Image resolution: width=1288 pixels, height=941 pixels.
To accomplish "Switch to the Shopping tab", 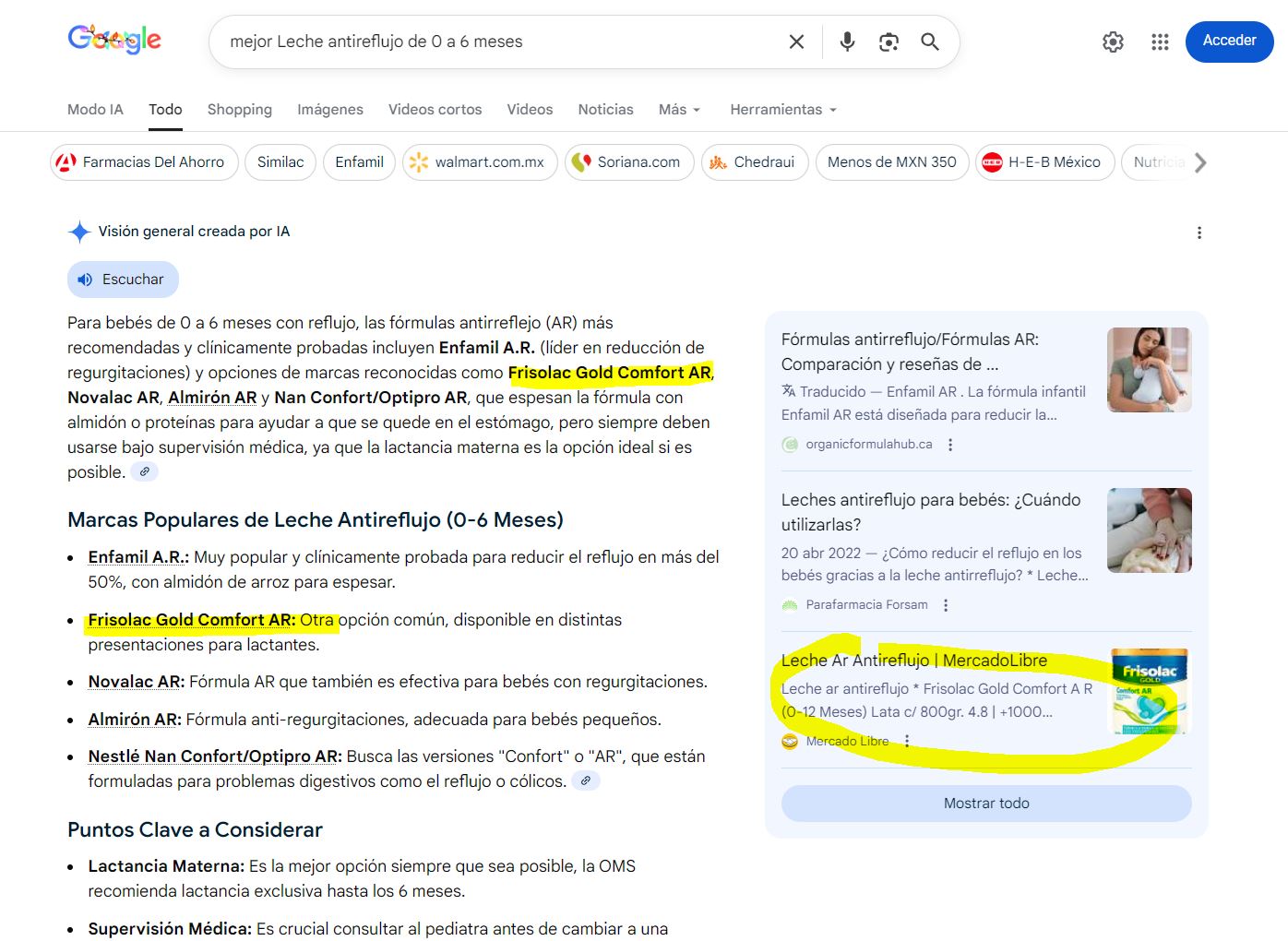I will point(239,110).
